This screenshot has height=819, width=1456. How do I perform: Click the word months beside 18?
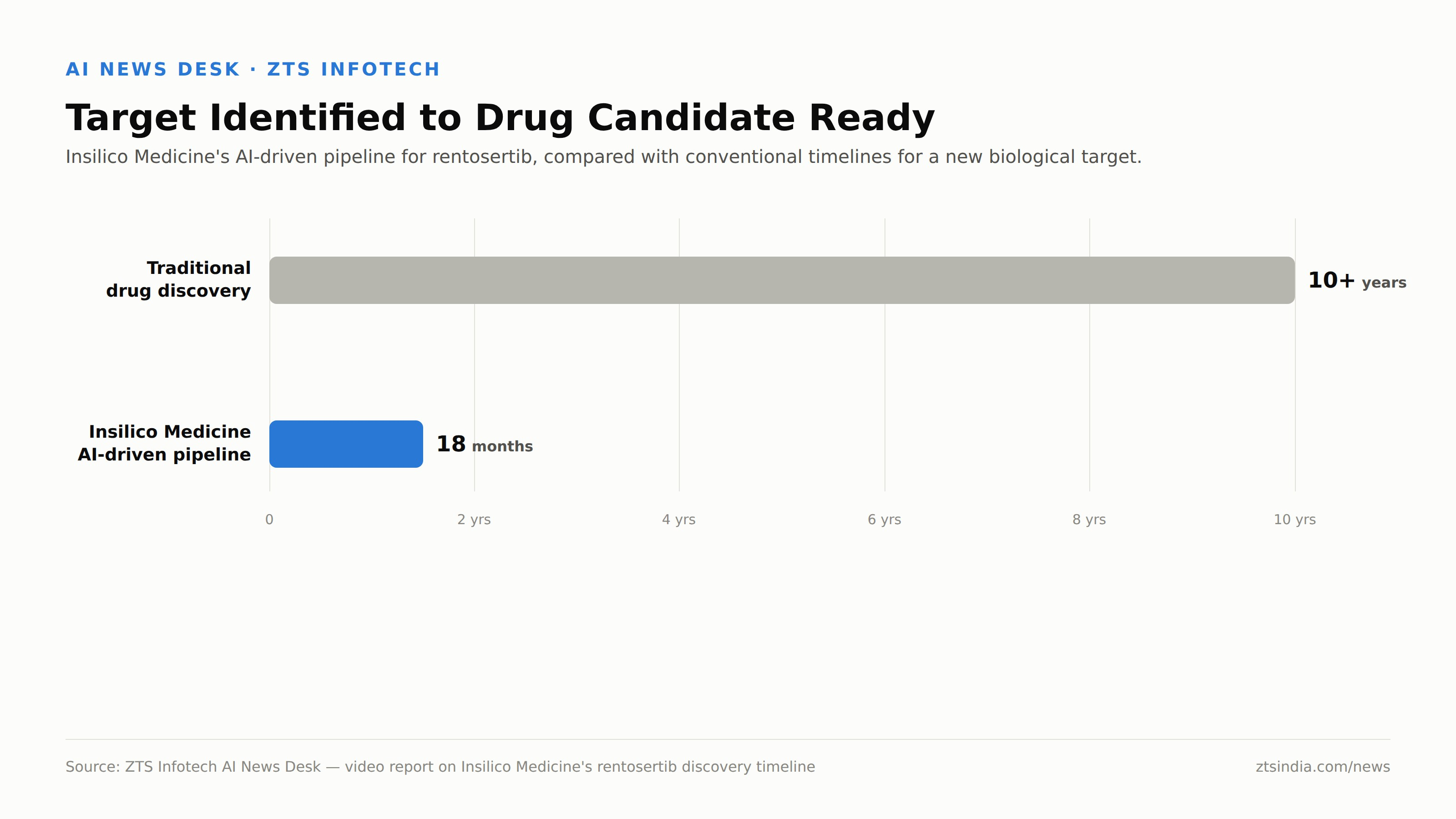pyautogui.click(x=502, y=446)
